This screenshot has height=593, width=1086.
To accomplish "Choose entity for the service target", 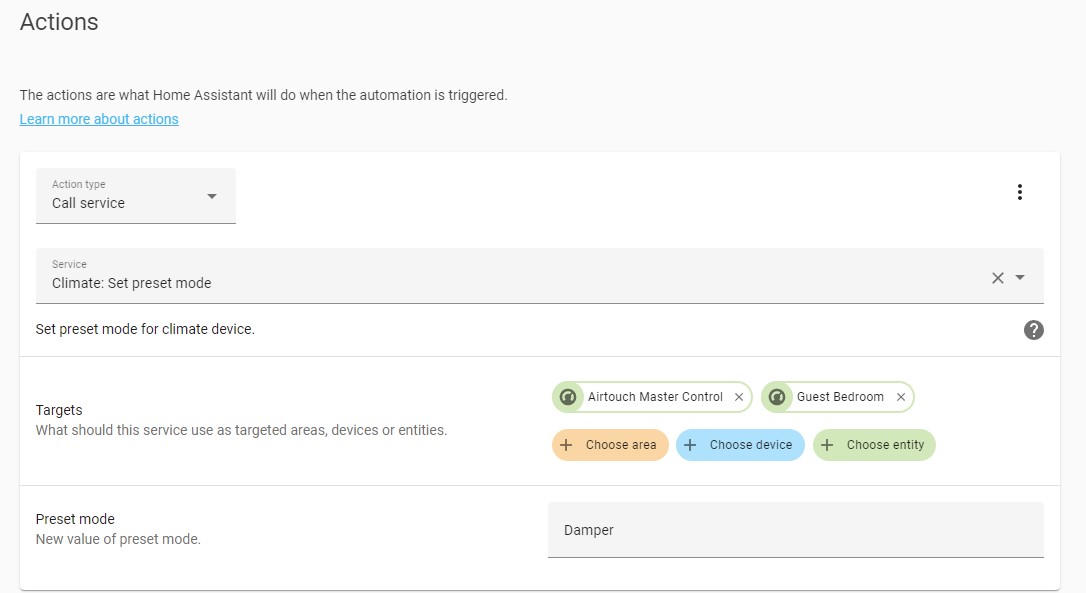I will click(874, 445).
